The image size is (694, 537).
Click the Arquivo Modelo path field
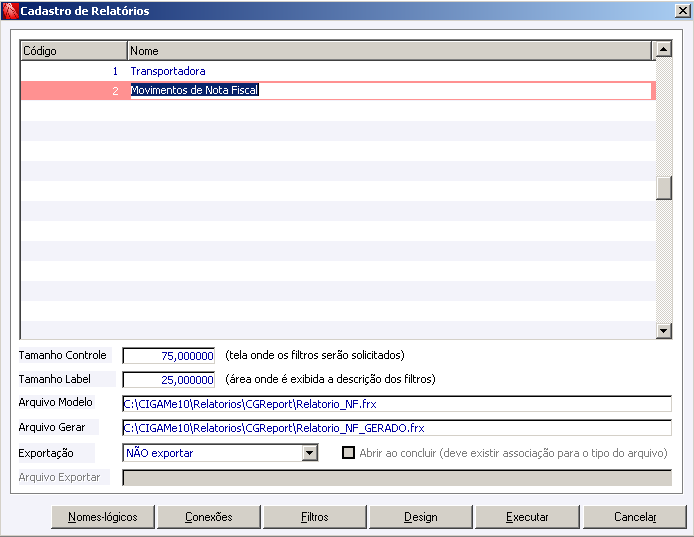397,404
